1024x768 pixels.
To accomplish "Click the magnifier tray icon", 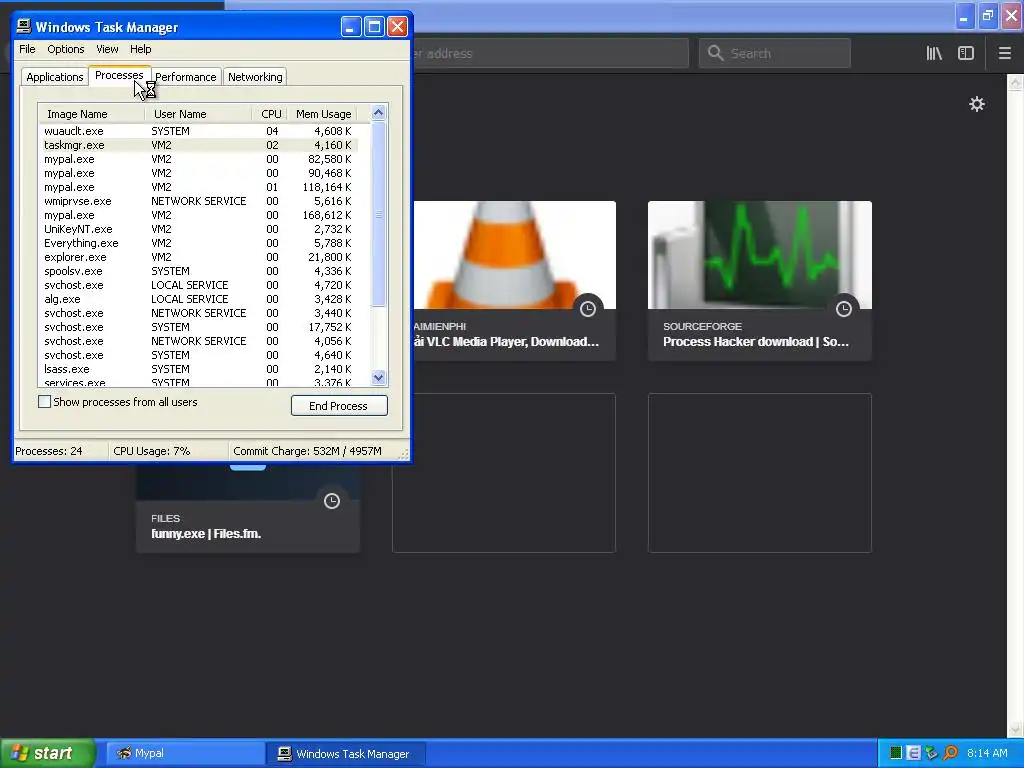I will 950,753.
